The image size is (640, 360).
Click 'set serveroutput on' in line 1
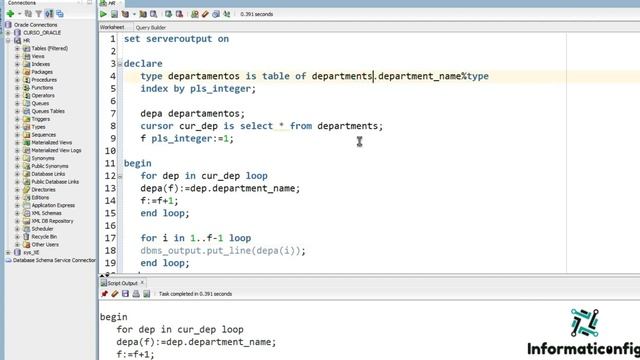176,39
